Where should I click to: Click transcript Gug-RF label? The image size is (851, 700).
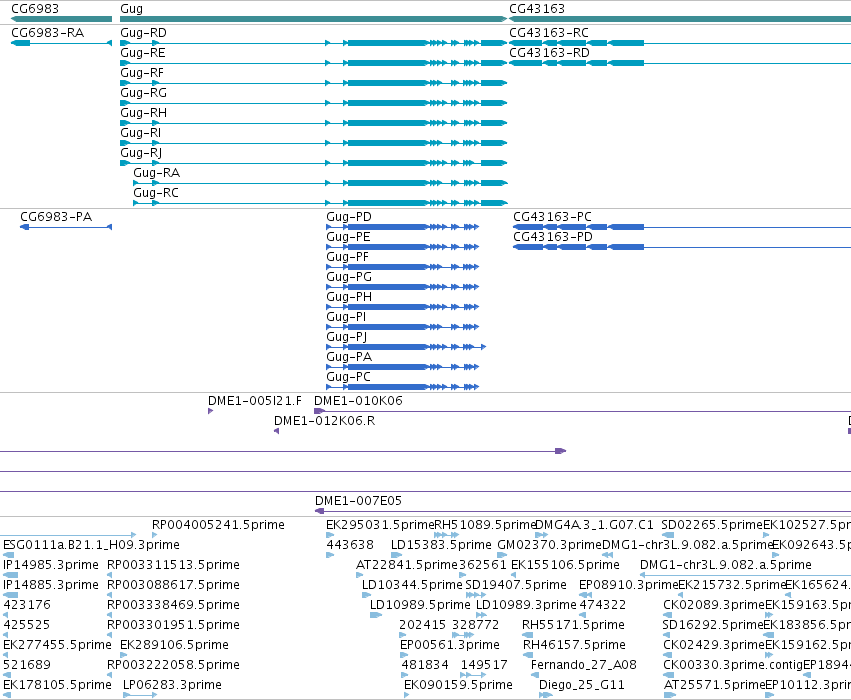click(x=142, y=73)
